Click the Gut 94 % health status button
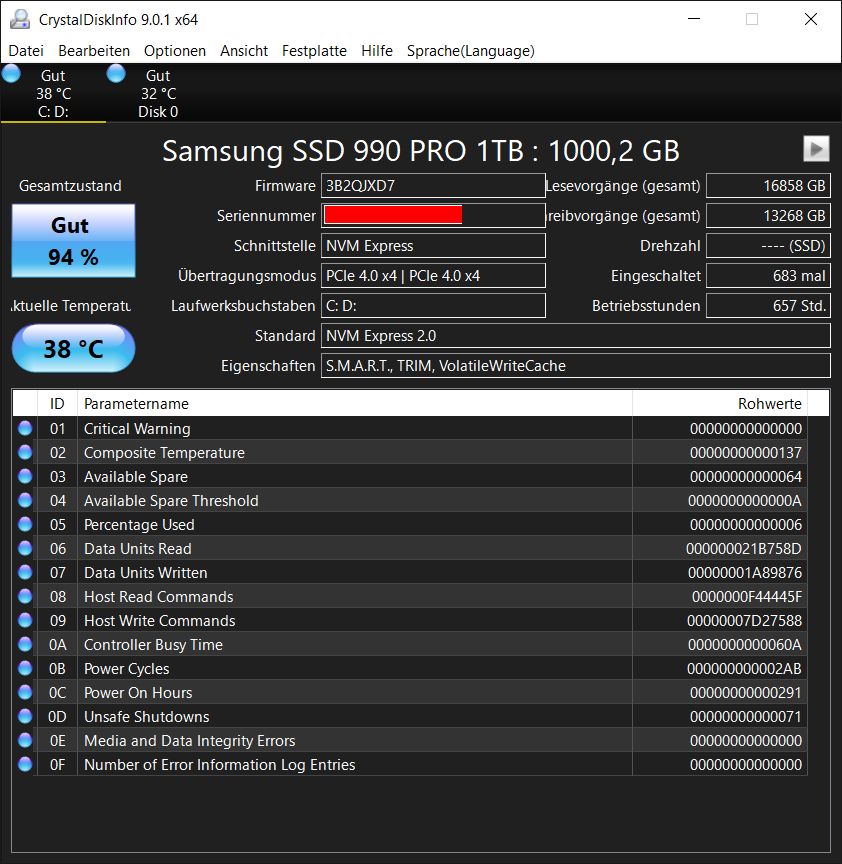The height and width of the screenshot is (864, 842). [73, 241]
